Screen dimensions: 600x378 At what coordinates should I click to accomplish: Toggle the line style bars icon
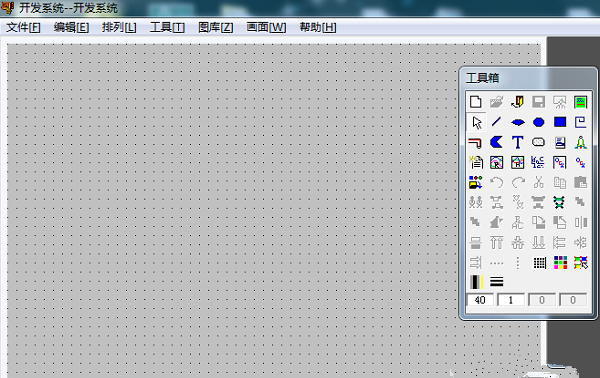coord(497,282)
